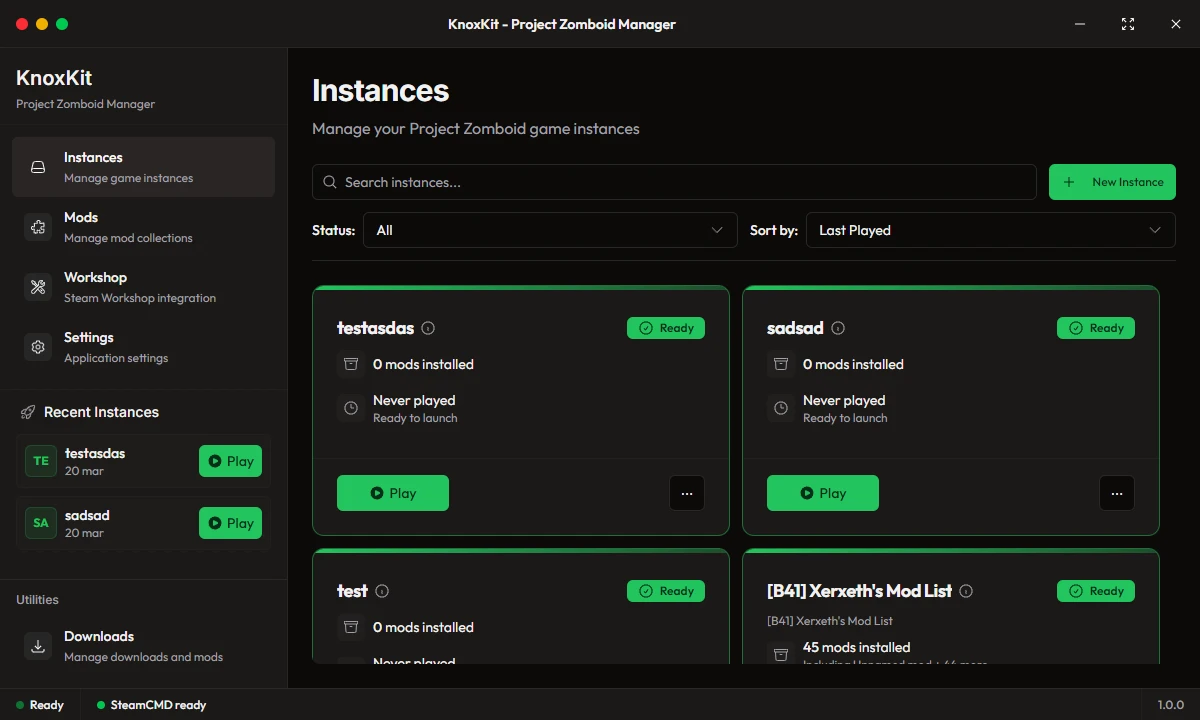The width and height of the screenshot is (1200, 720).
Task: Click the Recent Instances heading
Action: click(x=101, y=412)
